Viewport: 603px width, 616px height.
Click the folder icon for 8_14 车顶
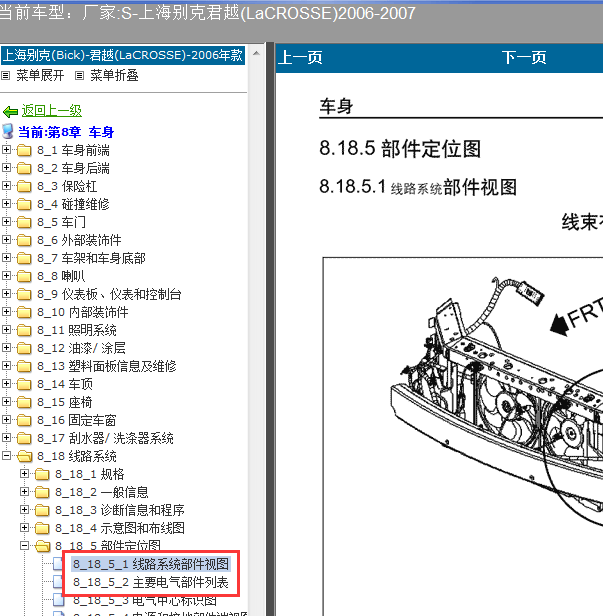tap(24, 384)
